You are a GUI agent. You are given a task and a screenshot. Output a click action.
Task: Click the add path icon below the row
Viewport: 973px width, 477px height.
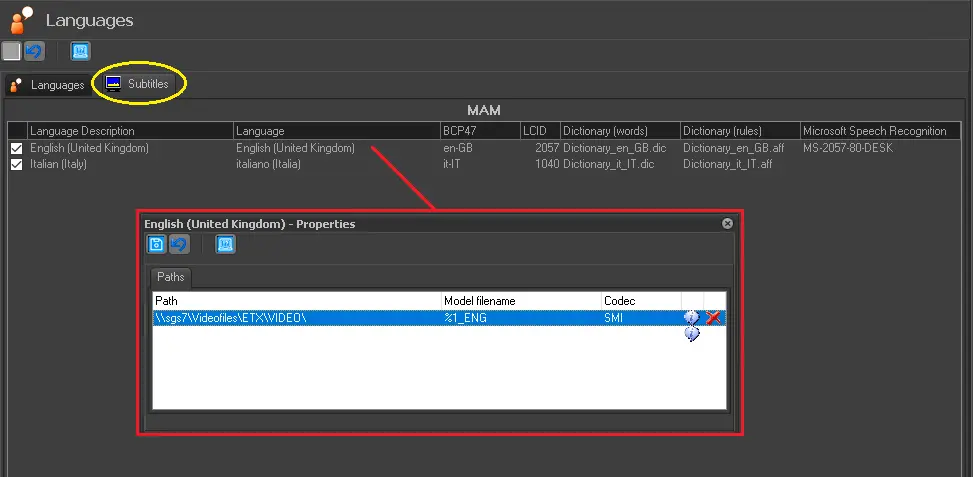click(x=691, y=334)
